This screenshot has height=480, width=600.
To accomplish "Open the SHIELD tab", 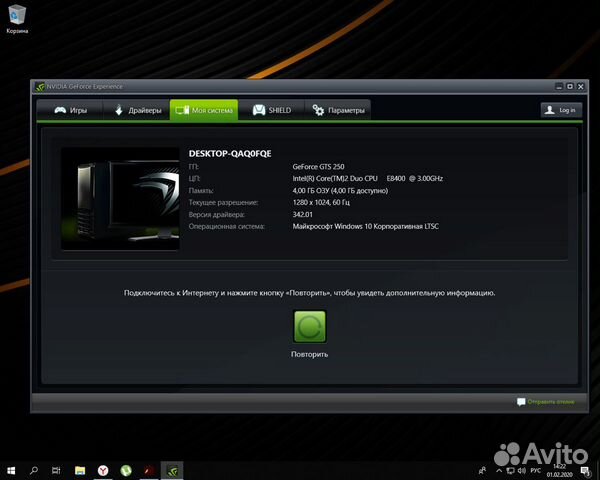I will [272, 110].
